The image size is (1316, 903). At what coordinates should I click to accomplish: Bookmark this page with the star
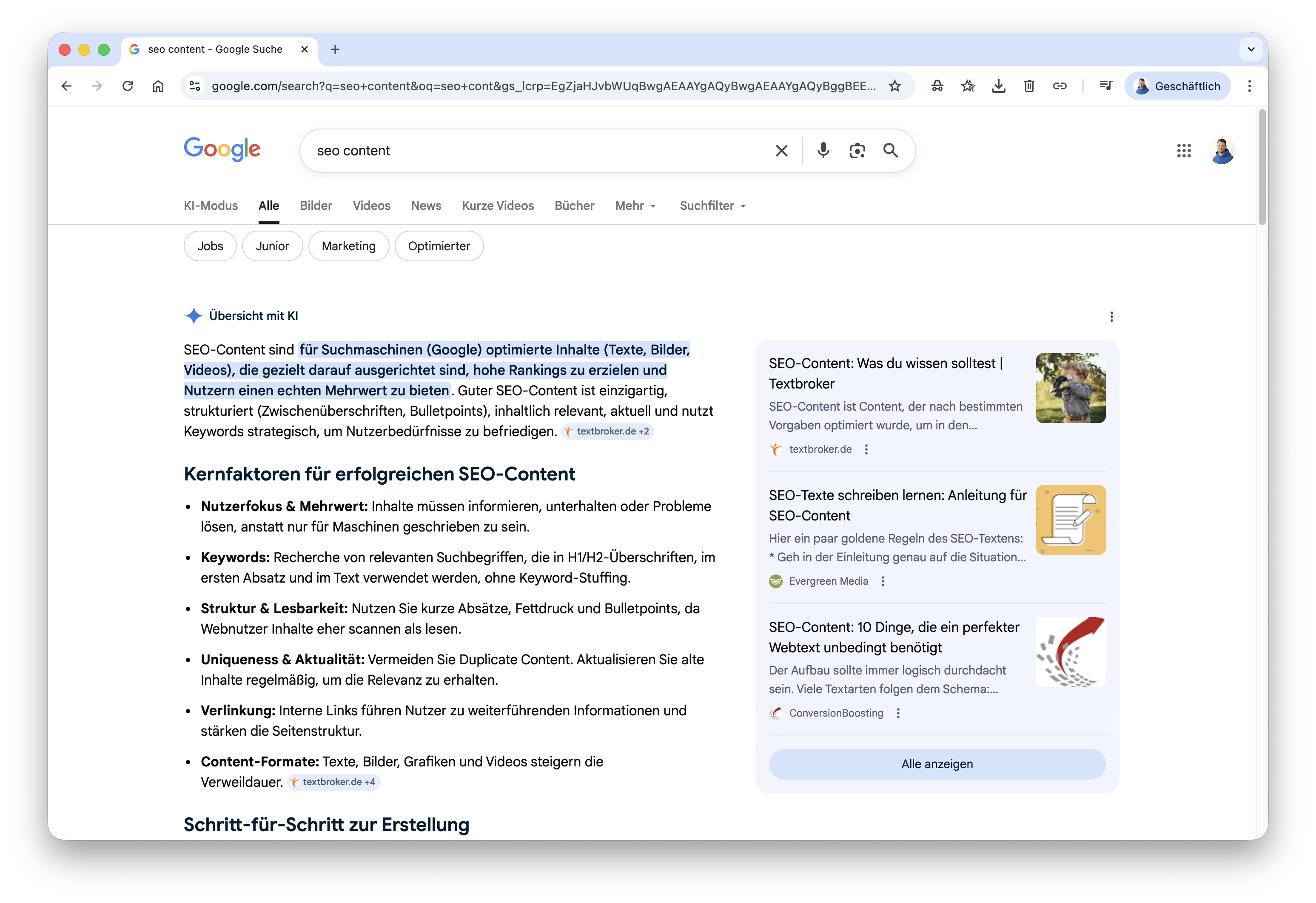pos(894,86)
